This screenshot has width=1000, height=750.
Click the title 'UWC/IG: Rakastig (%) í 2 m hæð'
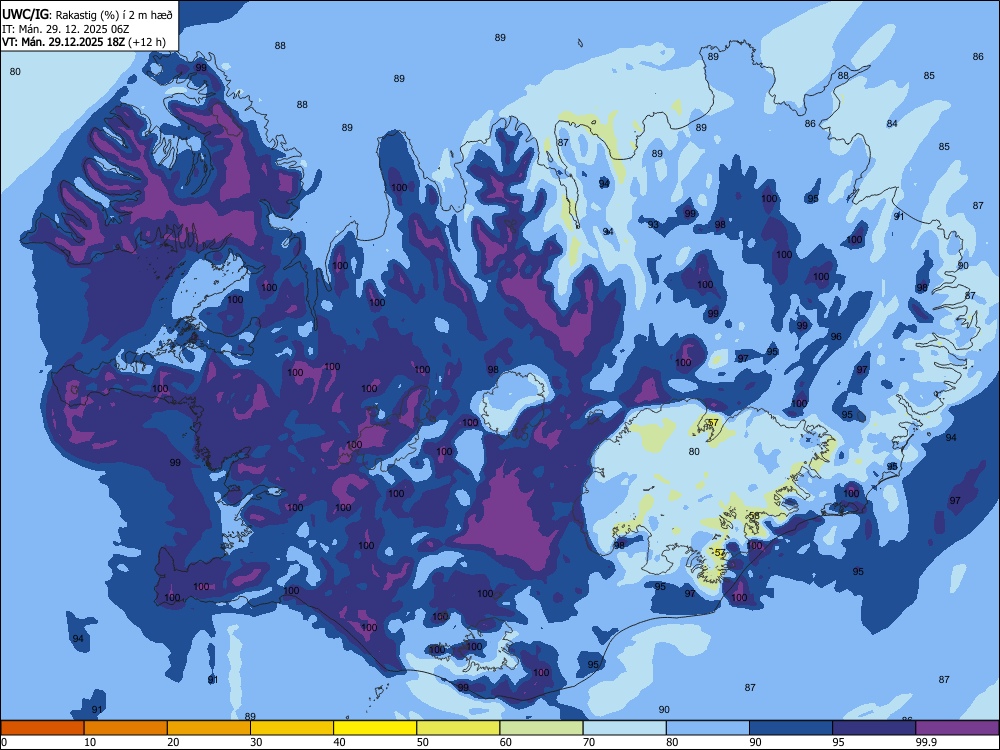coord(87,15)
